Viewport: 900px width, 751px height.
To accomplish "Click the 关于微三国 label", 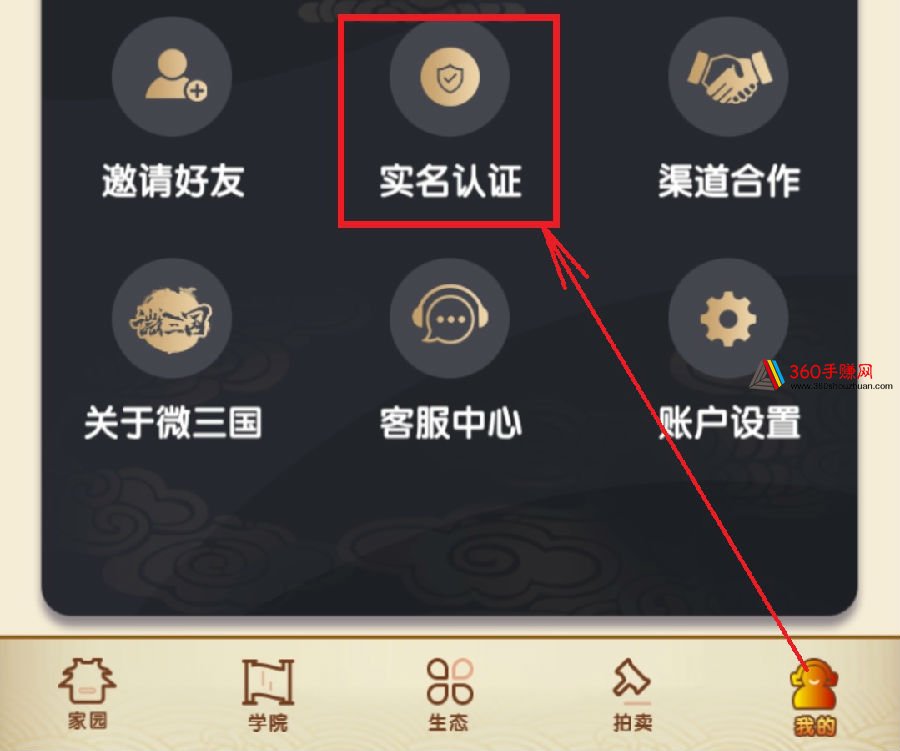I will [173, 423].
